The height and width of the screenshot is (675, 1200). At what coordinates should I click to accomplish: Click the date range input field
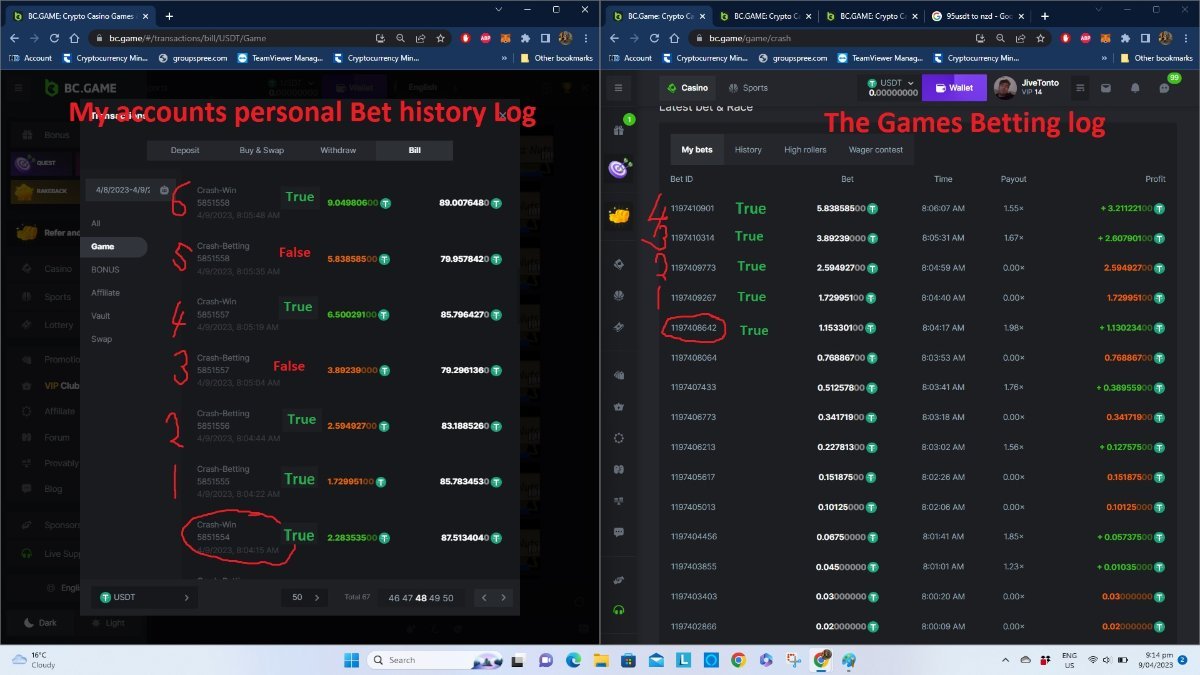coord(122,189)
